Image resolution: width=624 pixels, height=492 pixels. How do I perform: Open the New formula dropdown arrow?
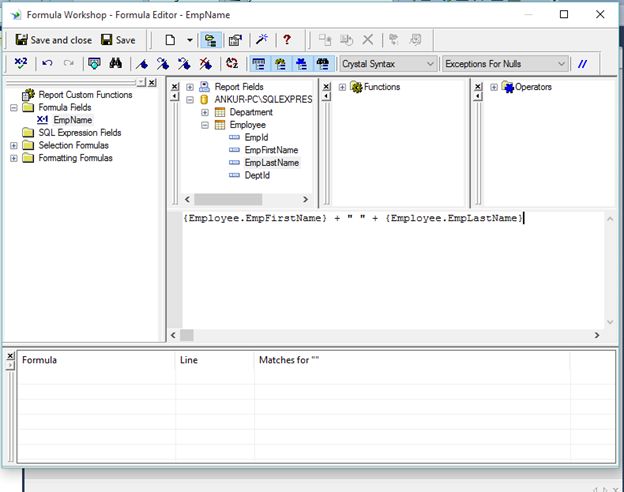pyautogui.click(x=190, y=40)
